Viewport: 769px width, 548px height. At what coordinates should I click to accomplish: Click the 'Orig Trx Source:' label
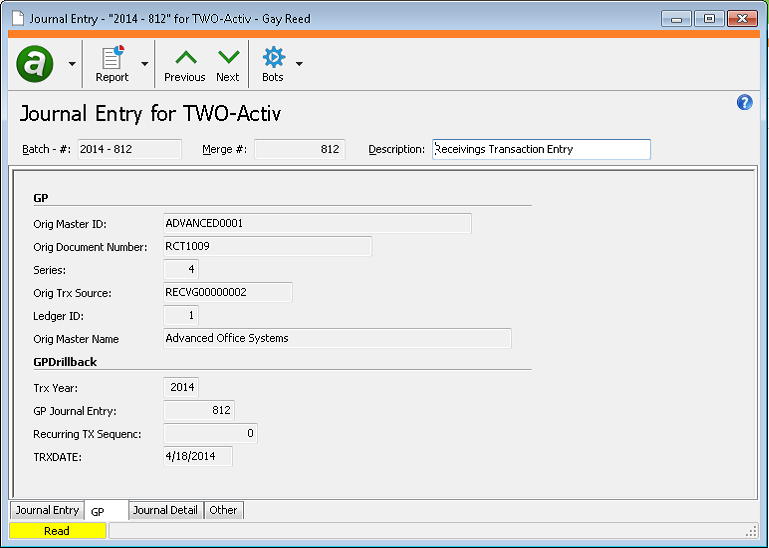[x=72, y=293]
